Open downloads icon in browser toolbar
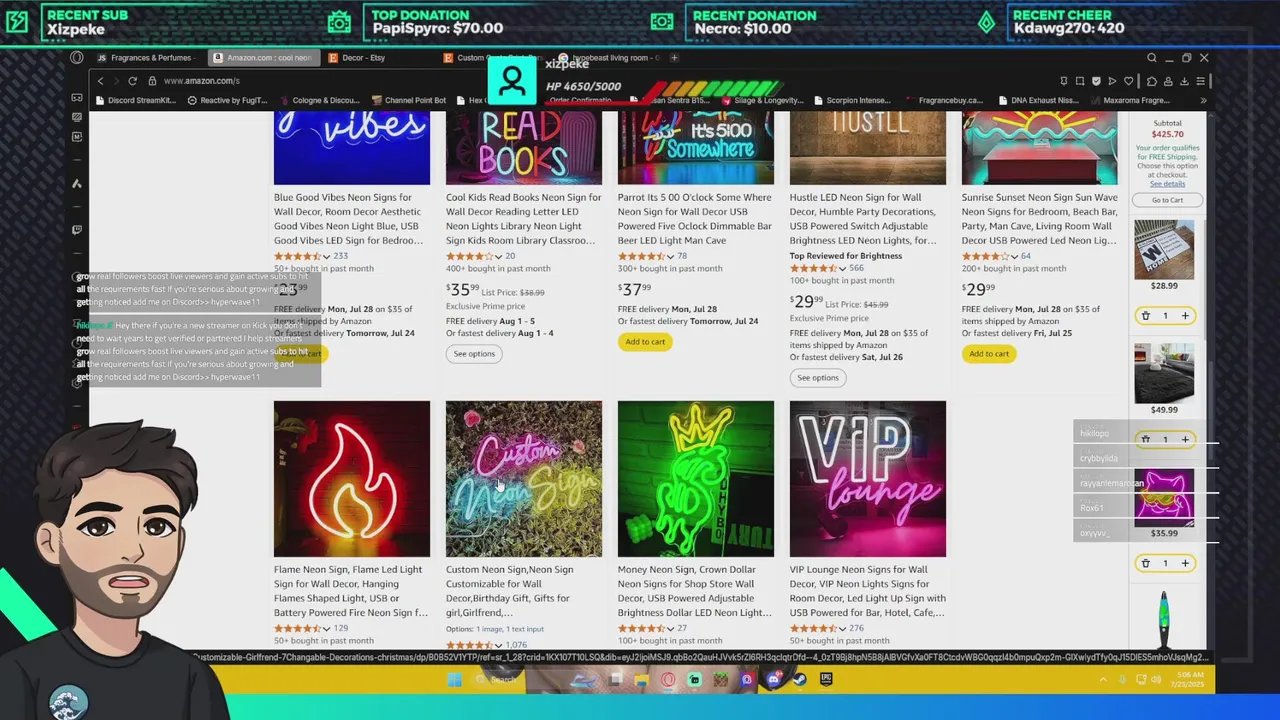Screen dimensions: 1280x720 pos(1184,81)
